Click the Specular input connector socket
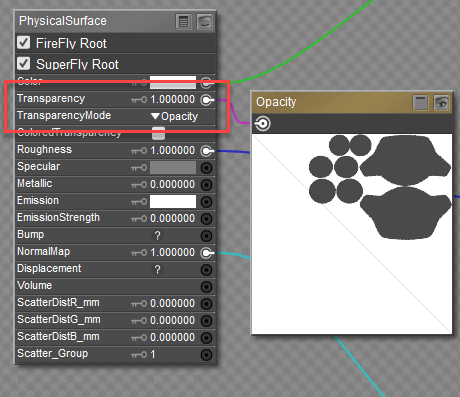 coord(206,168)
